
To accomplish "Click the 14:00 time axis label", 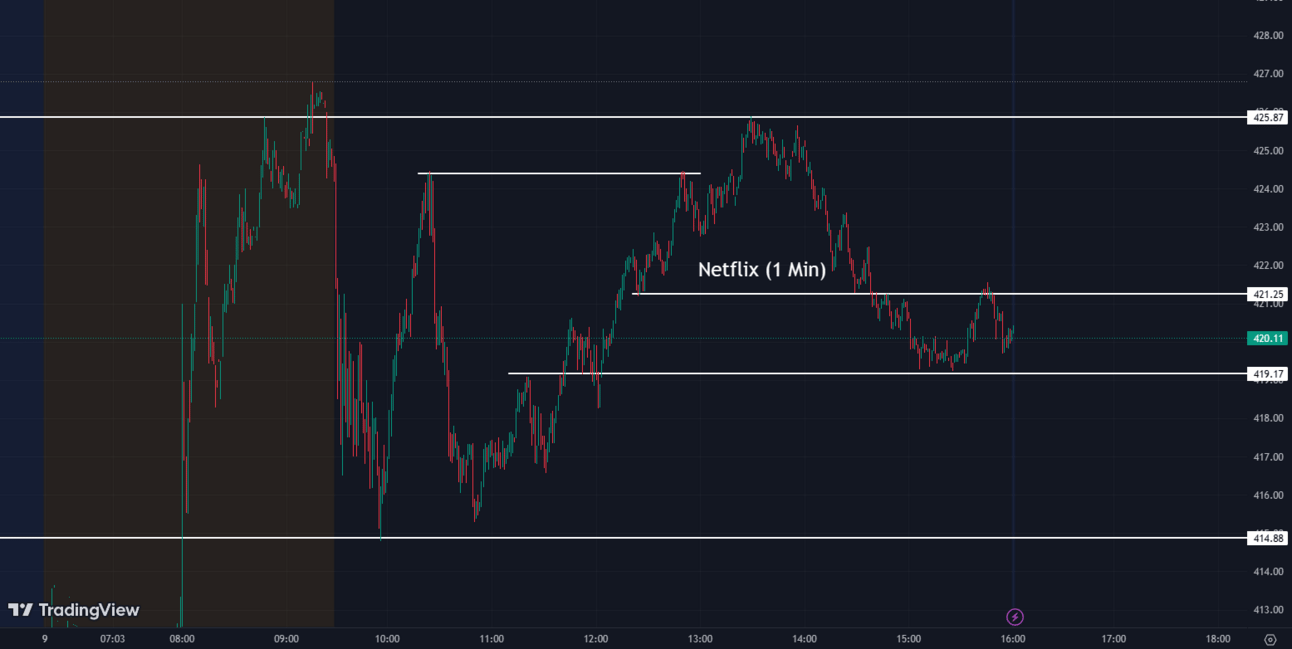I will click(x=804, y=639).
